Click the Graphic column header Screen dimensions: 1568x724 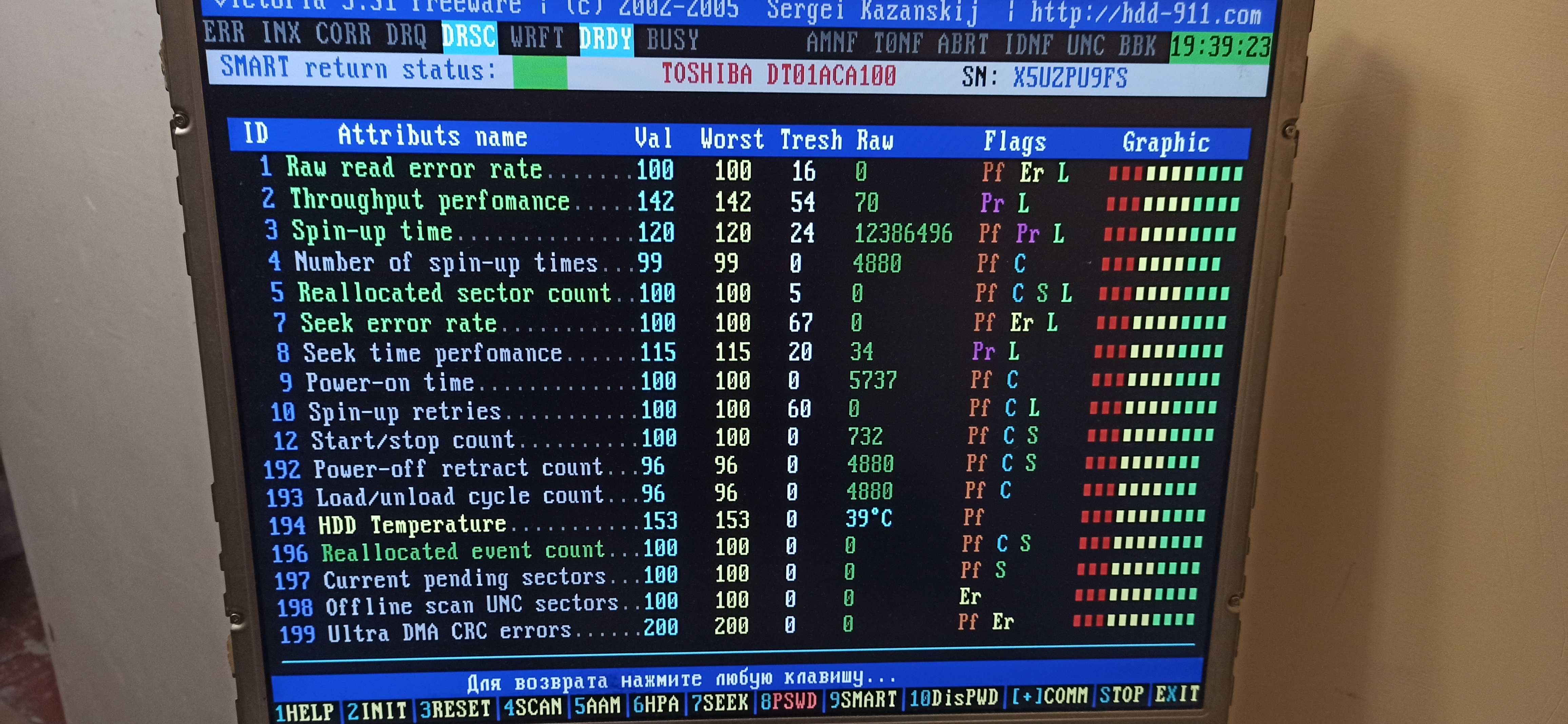click(1165, 143)
